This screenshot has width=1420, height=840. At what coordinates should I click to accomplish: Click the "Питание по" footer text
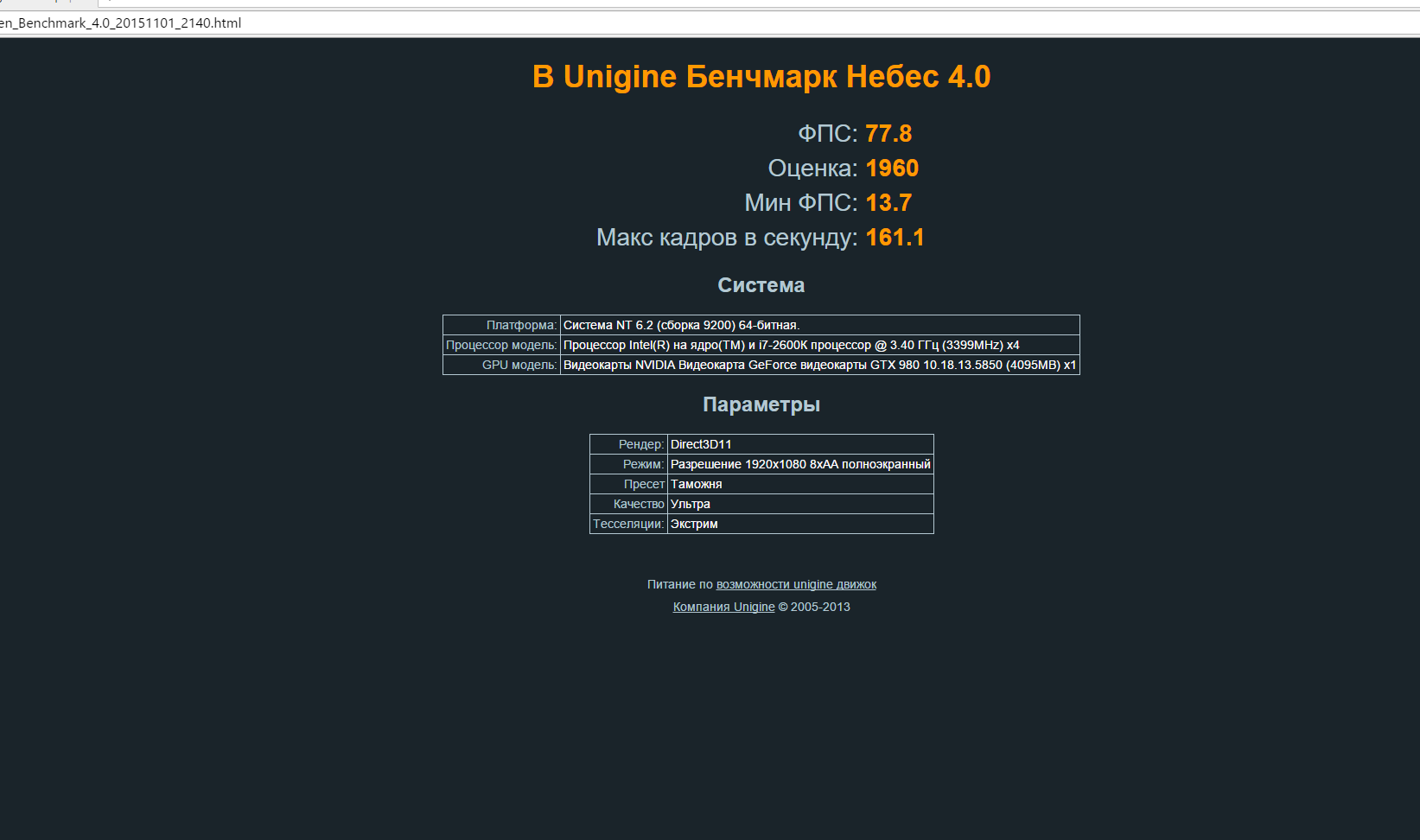(x=680, y=584)
